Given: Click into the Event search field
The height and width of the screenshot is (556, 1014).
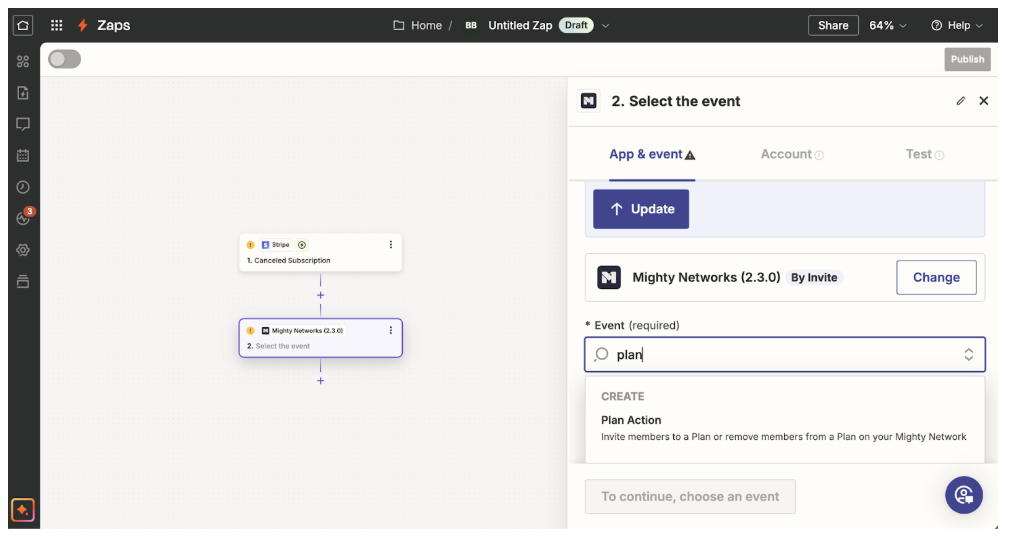Looking at the screenshot, I should coord(784,354).
